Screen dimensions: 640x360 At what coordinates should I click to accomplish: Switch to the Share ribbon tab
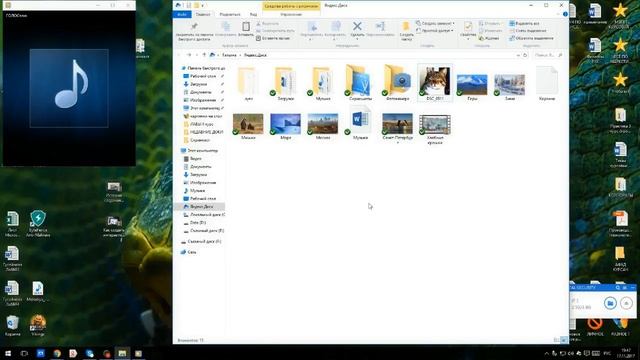point(230,14)
